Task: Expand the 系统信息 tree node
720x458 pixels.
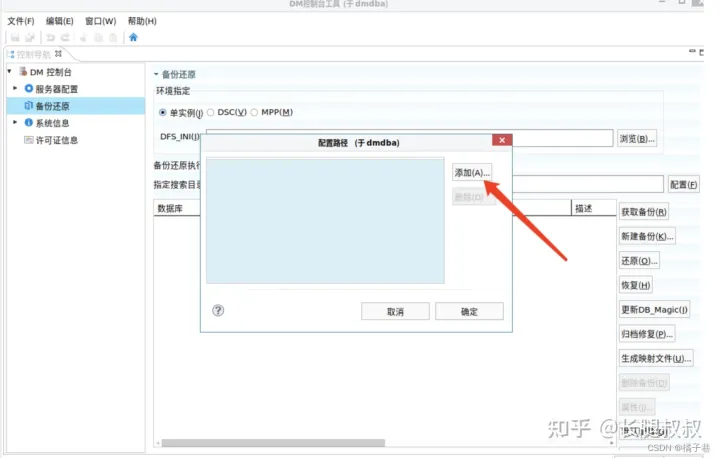Action: coord(15,122)
